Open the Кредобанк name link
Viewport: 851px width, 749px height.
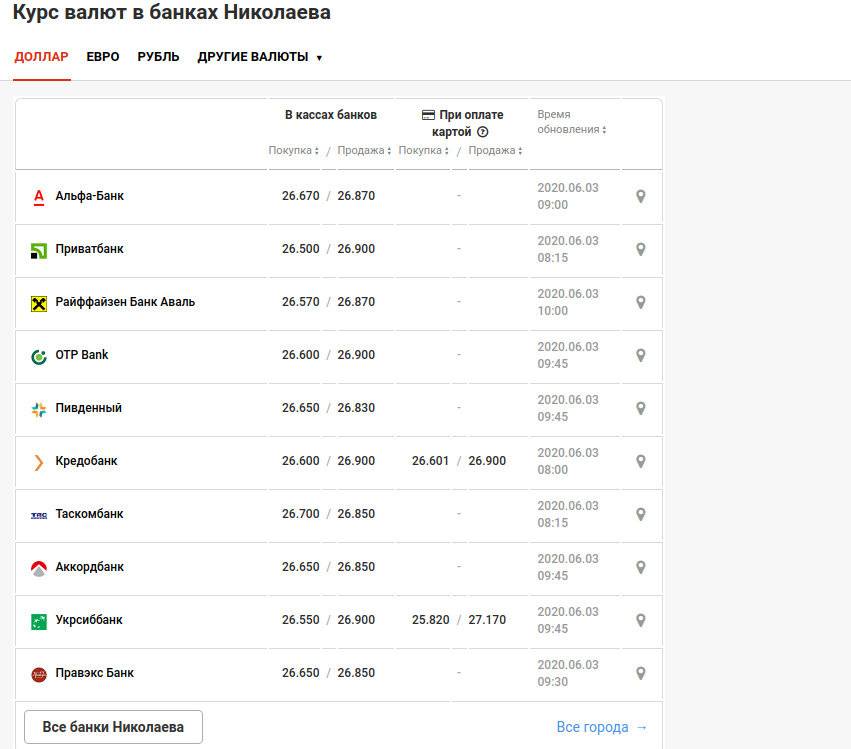click(86, 461)
